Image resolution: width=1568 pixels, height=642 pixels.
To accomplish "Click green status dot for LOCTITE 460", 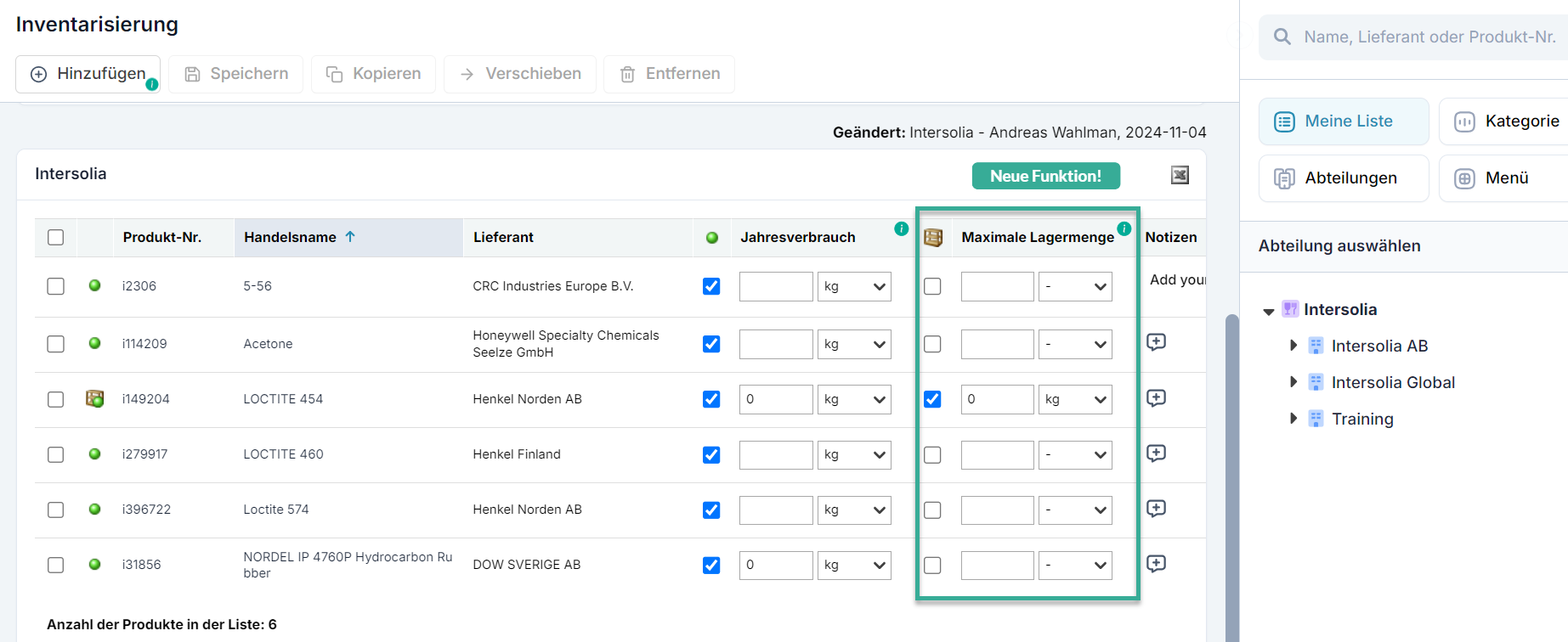I will coord(95,453).
